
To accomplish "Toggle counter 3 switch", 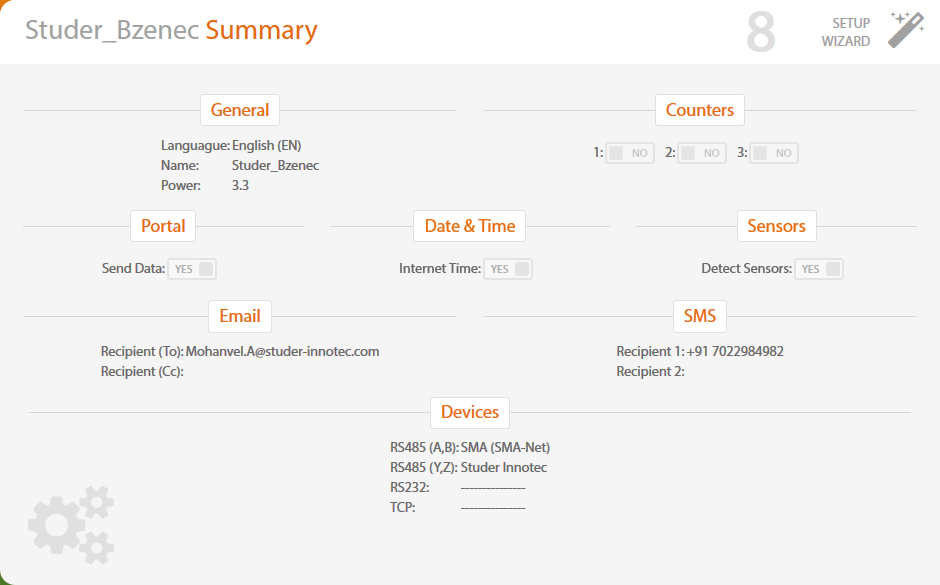I will 773,153.
